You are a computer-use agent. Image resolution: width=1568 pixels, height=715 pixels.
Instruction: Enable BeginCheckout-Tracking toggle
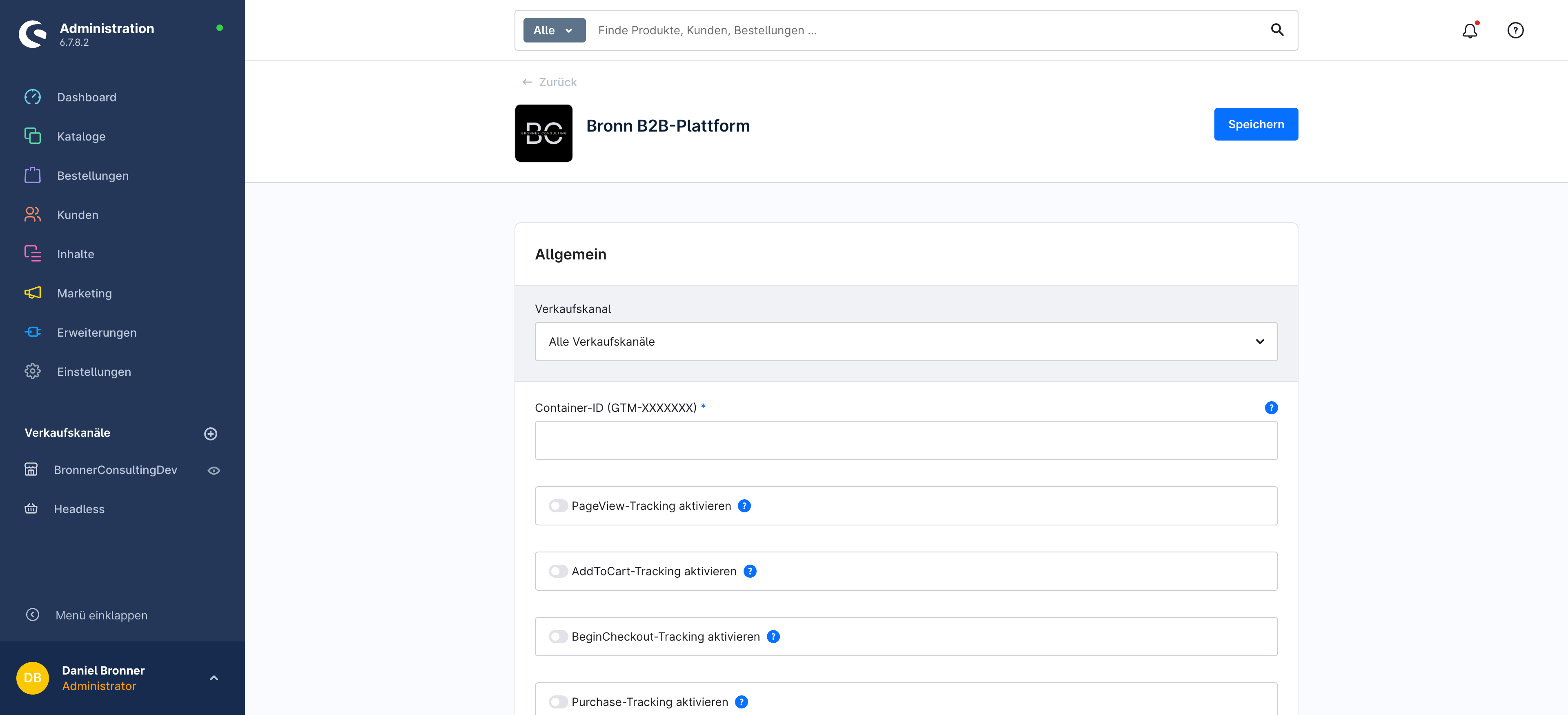coord(558,637)
